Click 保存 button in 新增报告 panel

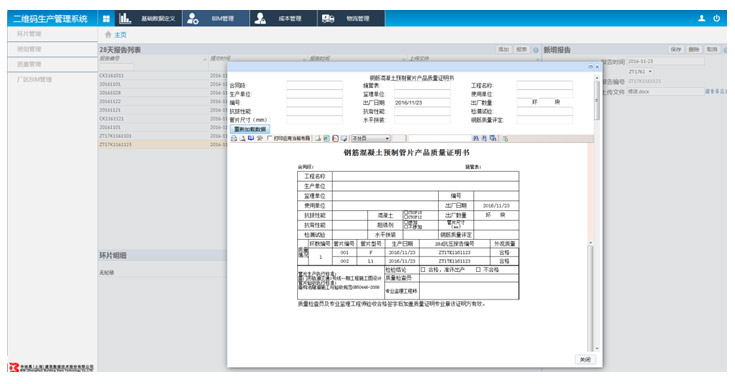click(675, 50)
